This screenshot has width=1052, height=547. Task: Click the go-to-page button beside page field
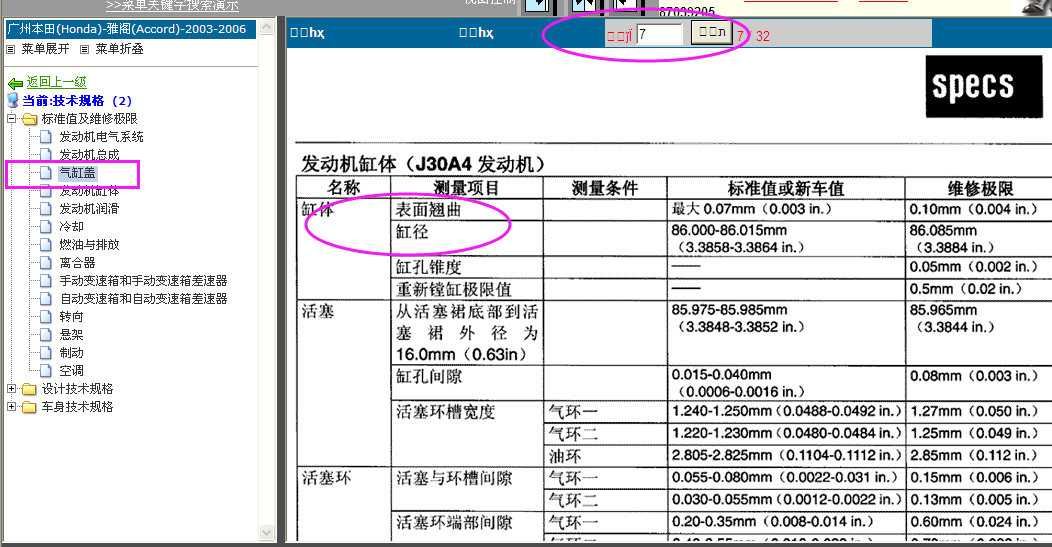coord(712,32)
